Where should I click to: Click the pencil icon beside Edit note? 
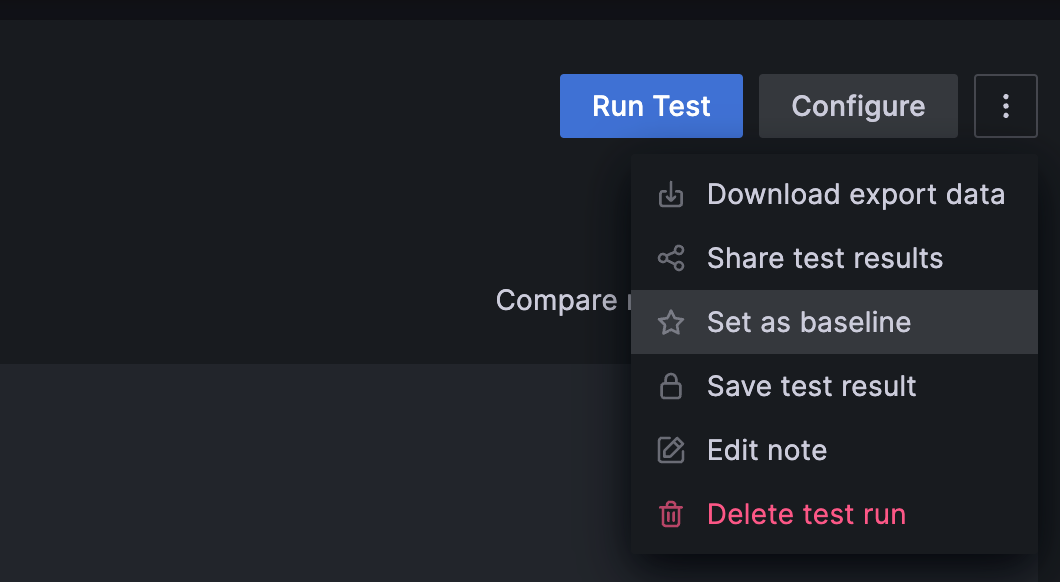coord(671,450)
